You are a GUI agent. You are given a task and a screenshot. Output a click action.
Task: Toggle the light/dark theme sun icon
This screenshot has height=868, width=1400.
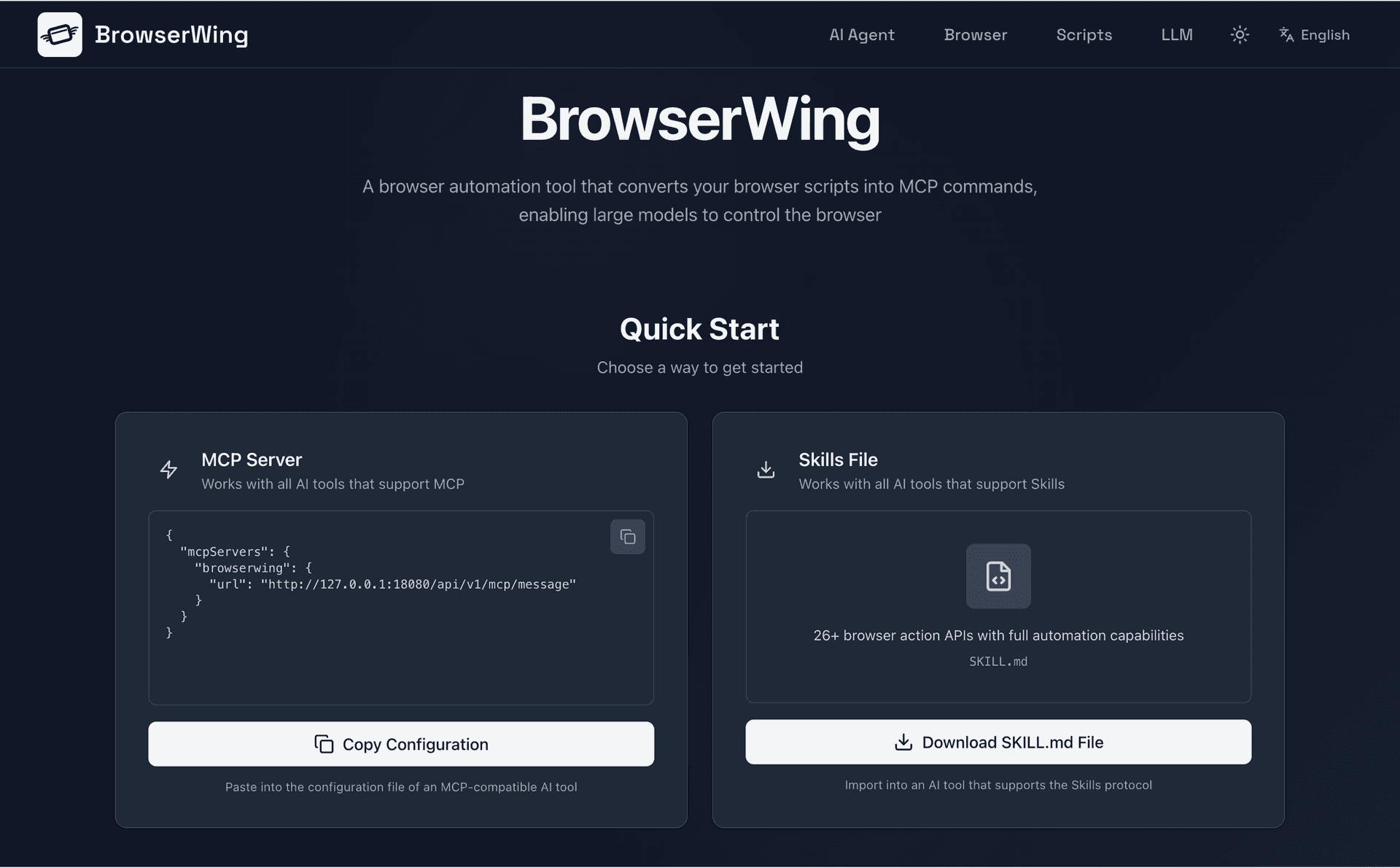point(1240,34)
